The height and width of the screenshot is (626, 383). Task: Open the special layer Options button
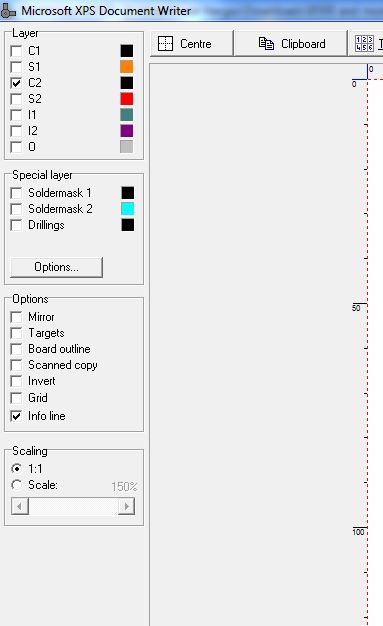(x=56, y=267)
